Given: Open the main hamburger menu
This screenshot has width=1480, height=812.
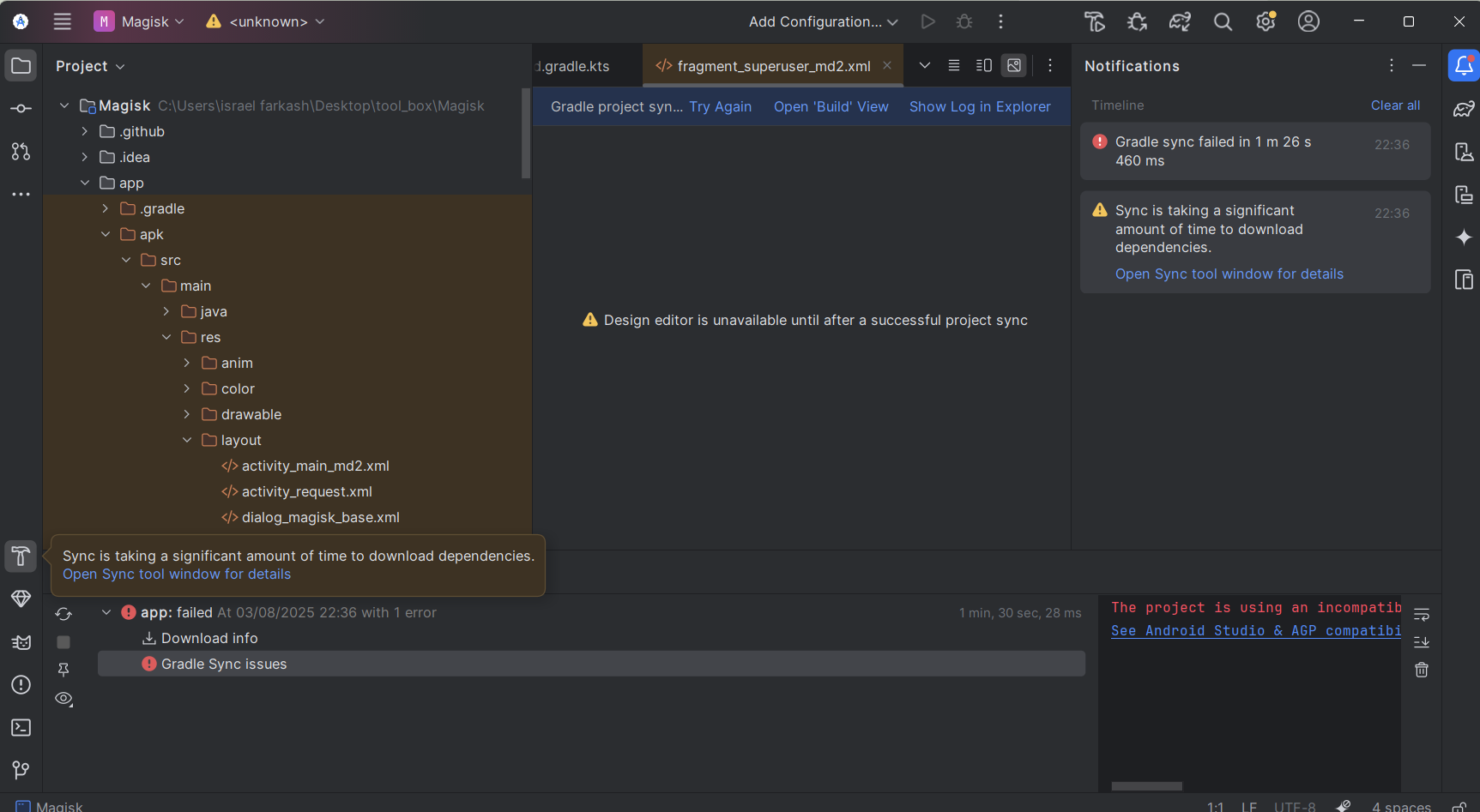Looking at the screenshot, I should point(62,21).
